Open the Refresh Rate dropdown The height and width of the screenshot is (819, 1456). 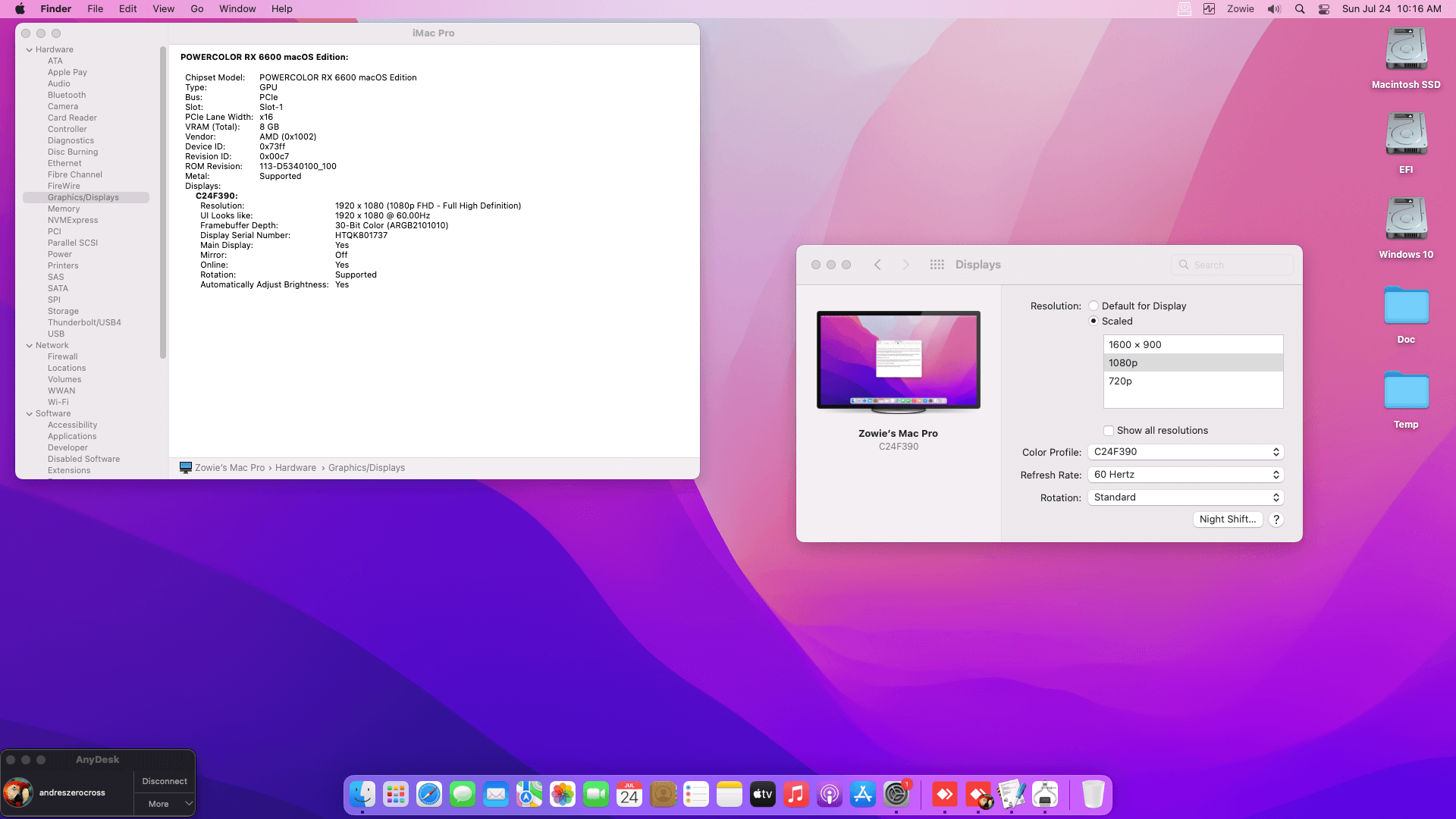click(1185, 475)
